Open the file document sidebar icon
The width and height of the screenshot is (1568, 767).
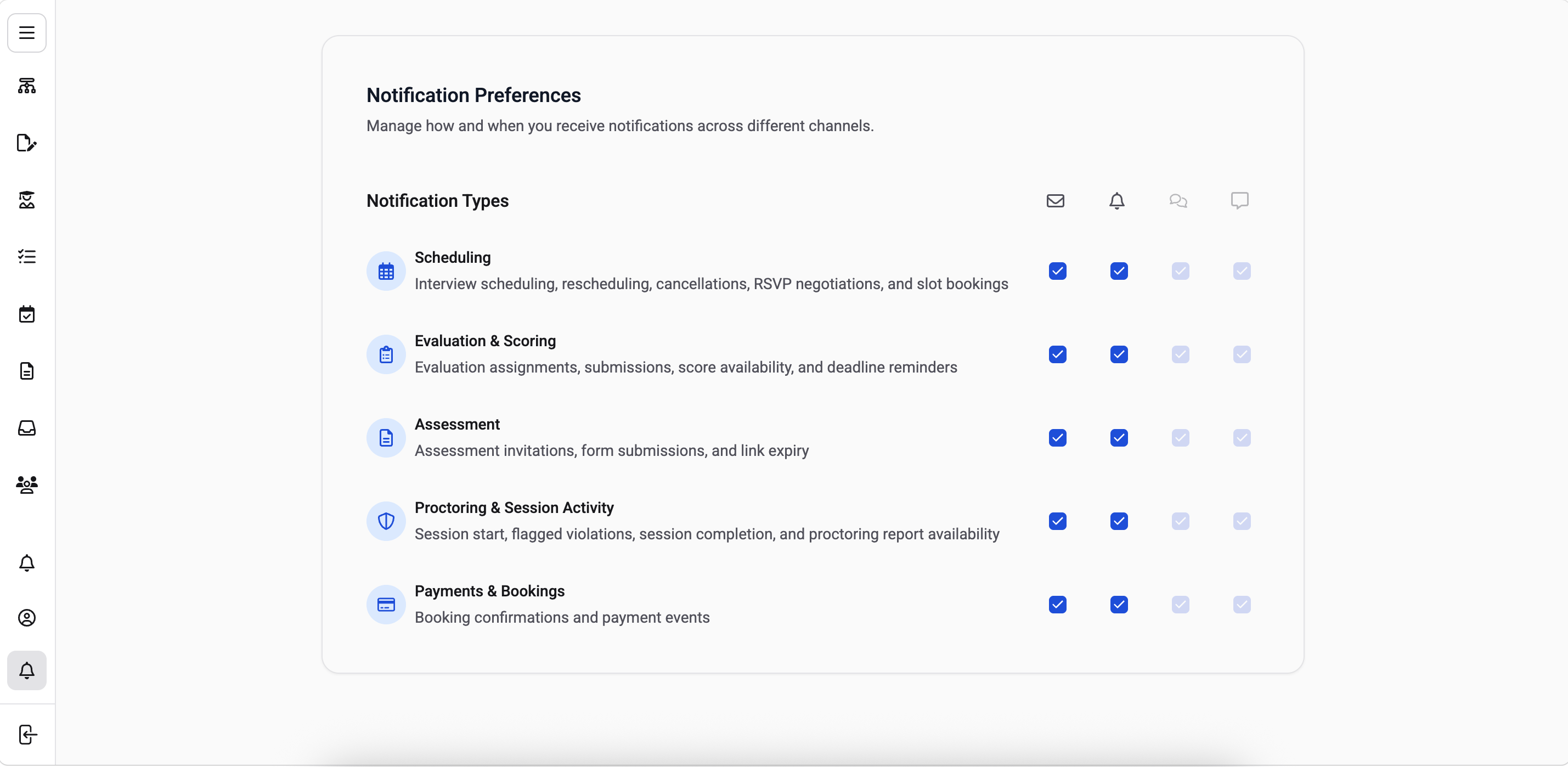tap(27, 371)
